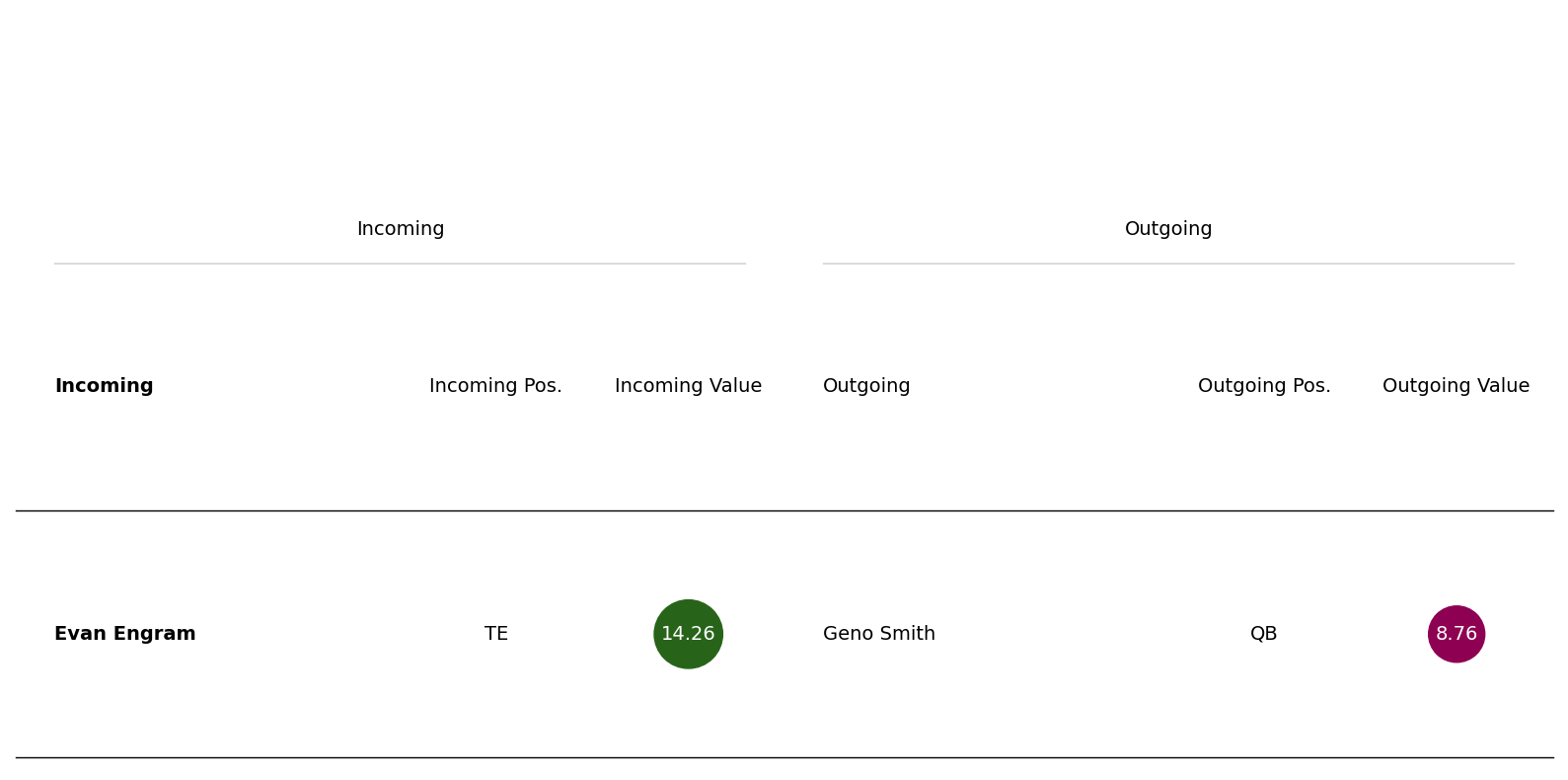Click the Outgoing Value column header
1568x780 pixels.
coord(1456,386)
